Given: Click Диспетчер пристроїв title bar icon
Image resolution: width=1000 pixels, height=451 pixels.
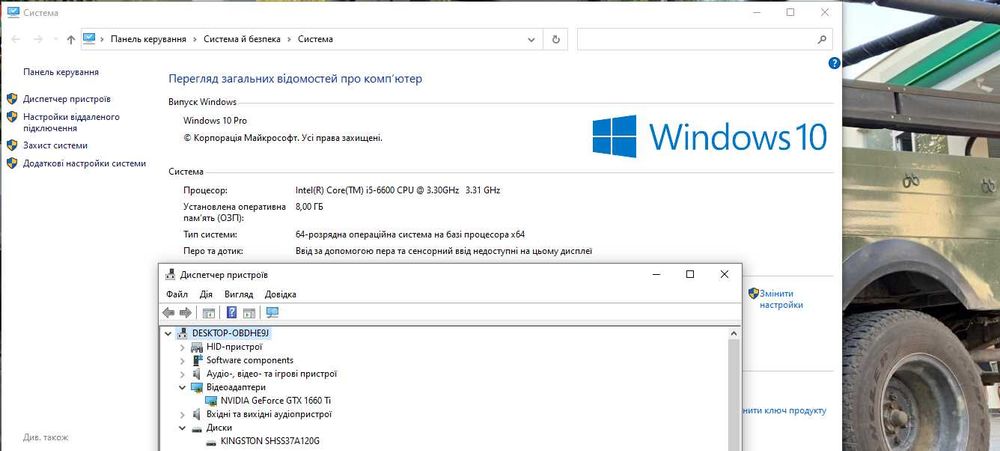Looking at the screenshot, I should [x=170, y=275].
